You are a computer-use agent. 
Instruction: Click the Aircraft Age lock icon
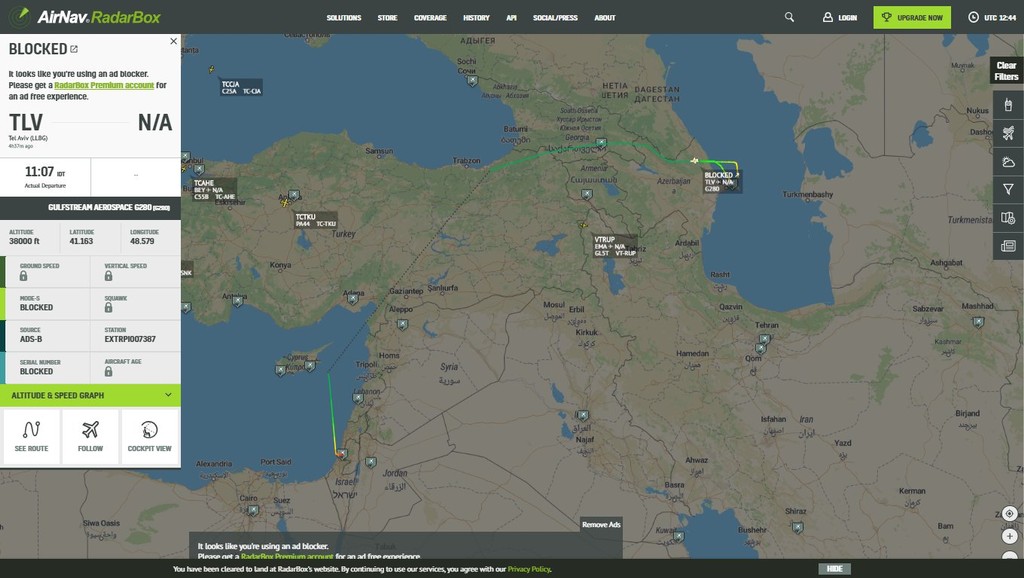(108, 372)
